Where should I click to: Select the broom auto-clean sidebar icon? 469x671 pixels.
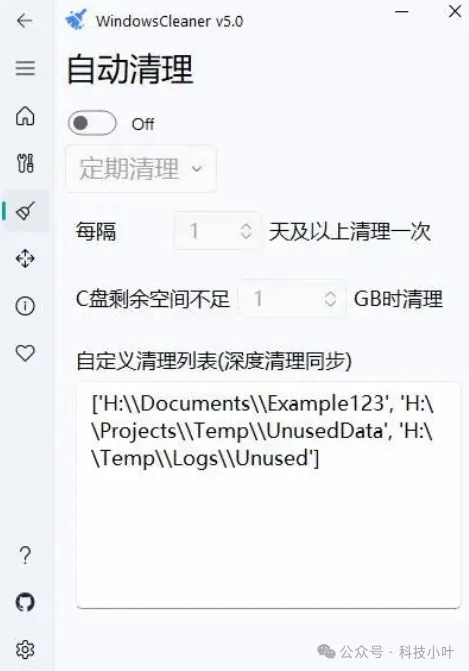tap(25, 211)
